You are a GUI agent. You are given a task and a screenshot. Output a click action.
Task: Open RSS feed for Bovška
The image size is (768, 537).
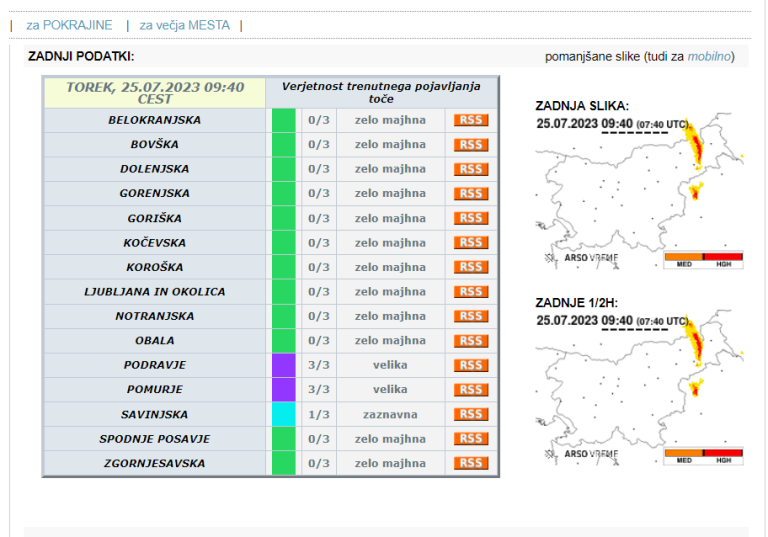pyautogui.click(x=470, y=145)
